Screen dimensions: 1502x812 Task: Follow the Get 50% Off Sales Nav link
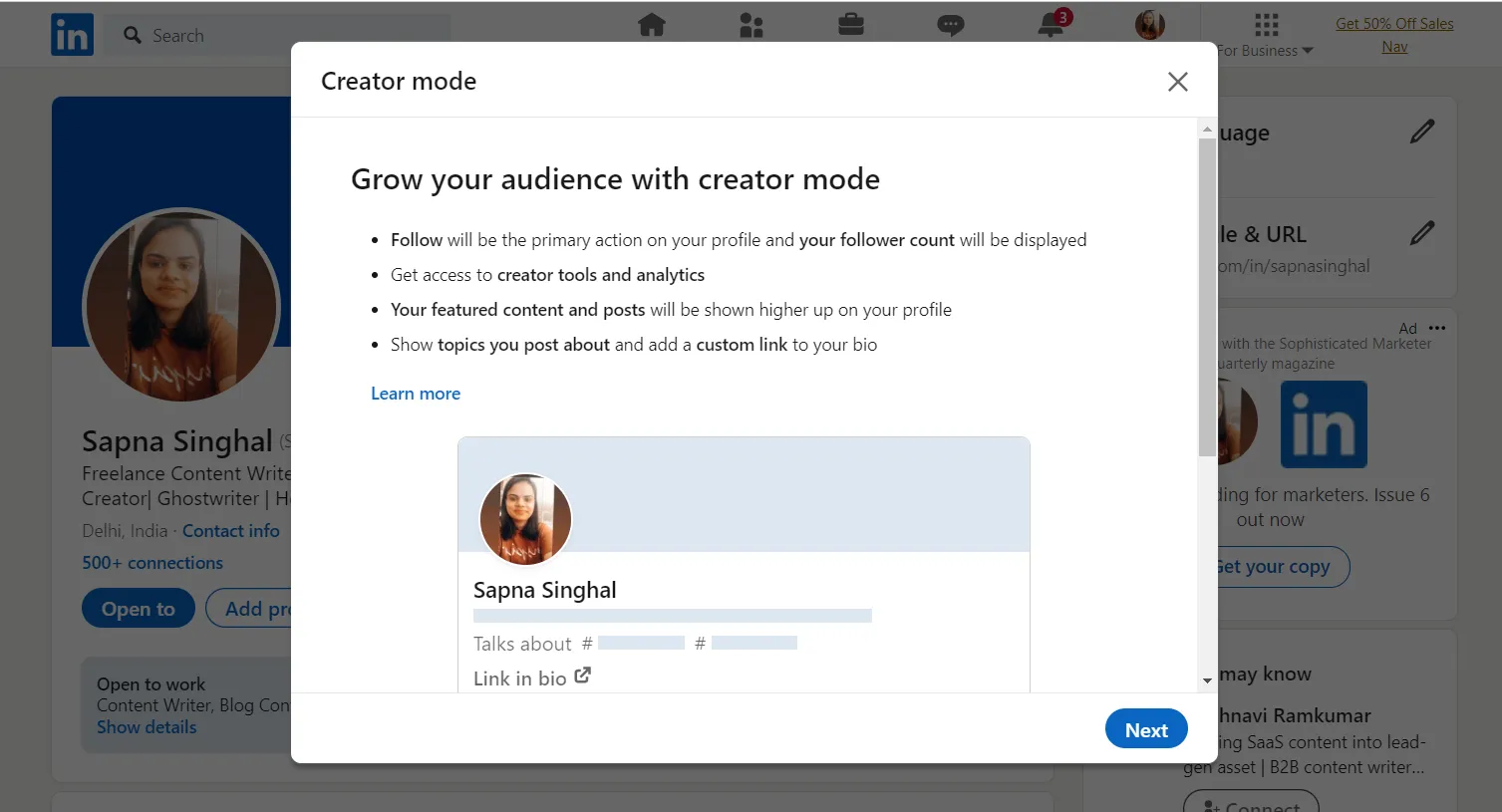1394,35
